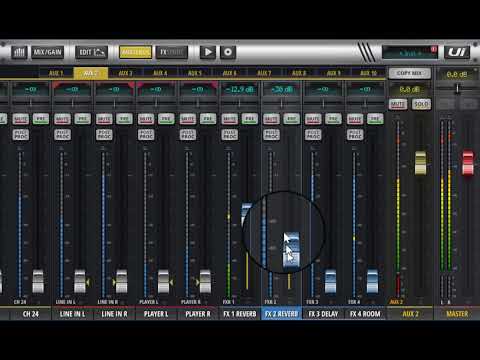Select the AUX 5 tab

point(195,73)
